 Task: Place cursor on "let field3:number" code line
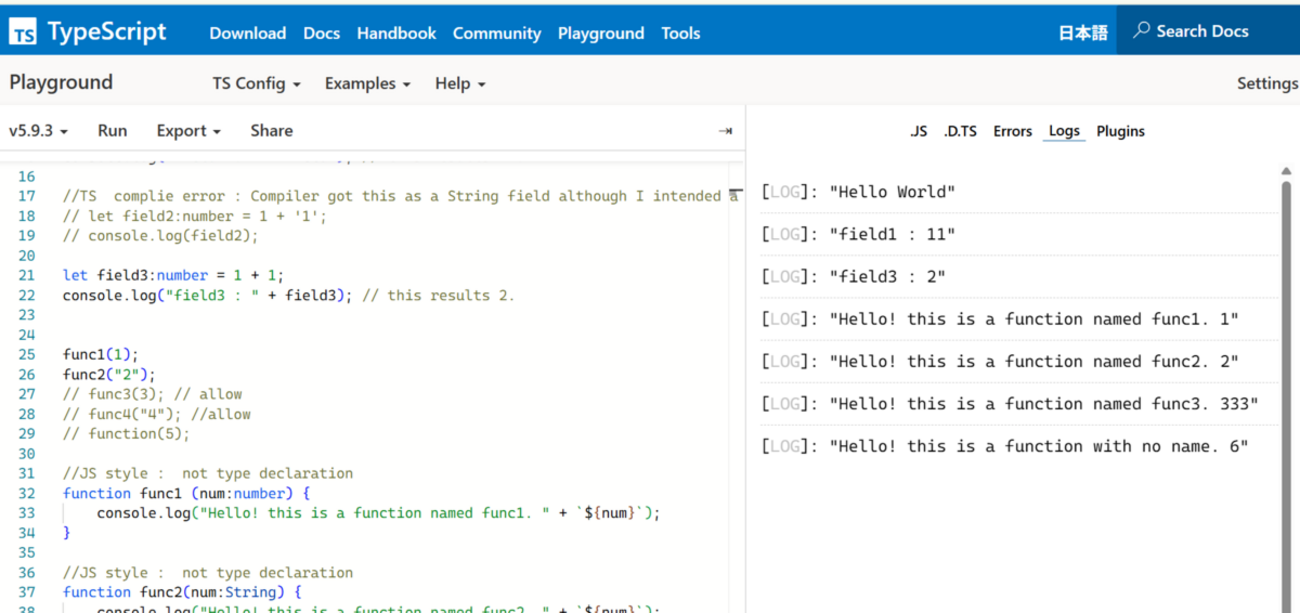(x=175, y=275)
